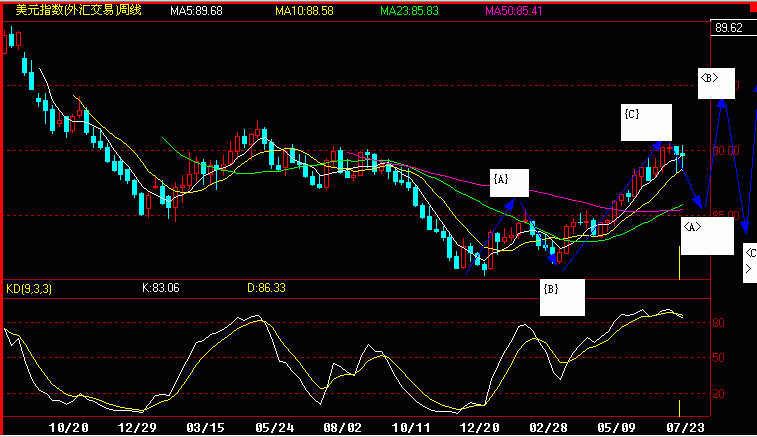This screenshot has width=757, height=437.
Task: Click the KD axis level 80
Action: [x=718, y=323]
